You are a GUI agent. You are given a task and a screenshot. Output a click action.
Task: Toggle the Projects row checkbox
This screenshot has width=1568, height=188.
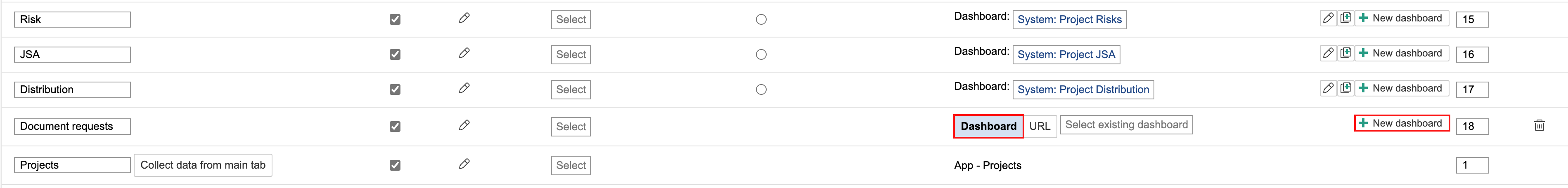[x=395, y=165]
